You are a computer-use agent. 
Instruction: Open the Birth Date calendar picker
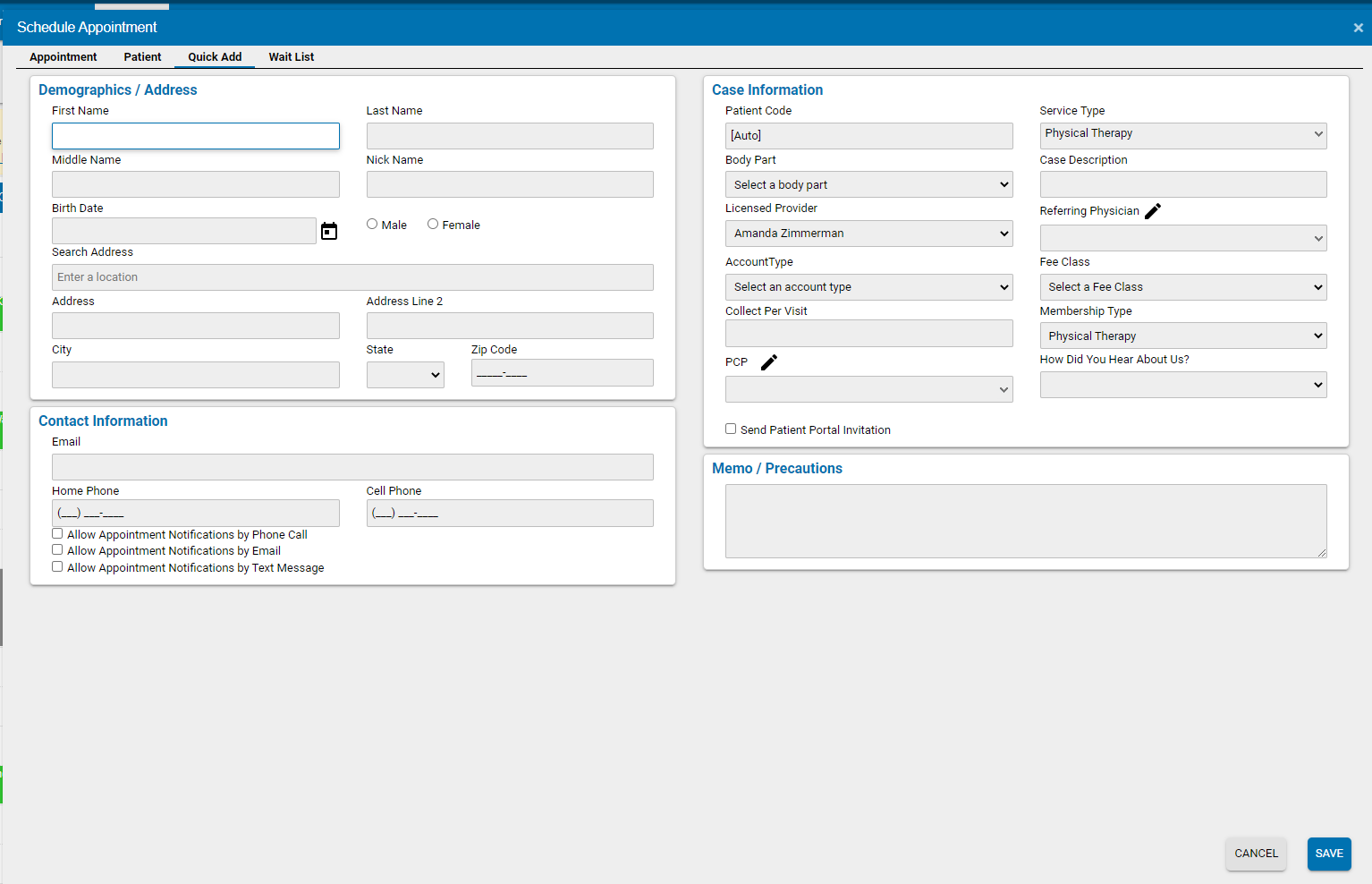tap(329, 230)
